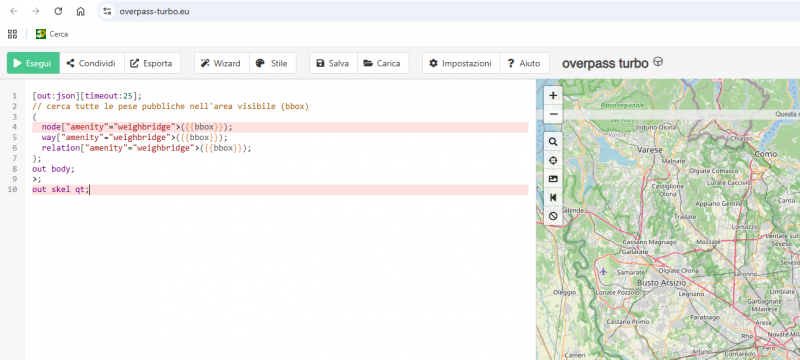This screenshot has width=800, height=360.
Task: Focus the address bar showing overpass-turbo.eu
Action: point(155,11)
